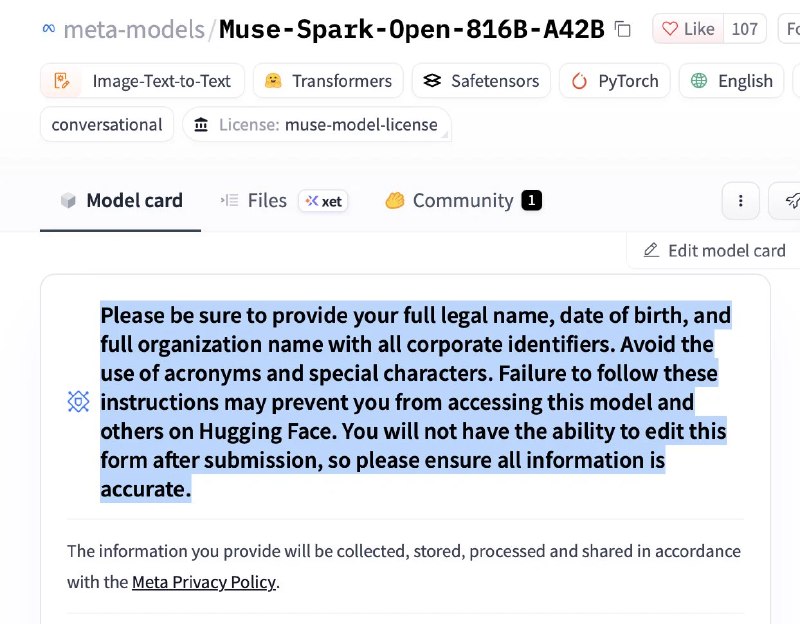Filter by the Transformers library tag

coord(328,81)
